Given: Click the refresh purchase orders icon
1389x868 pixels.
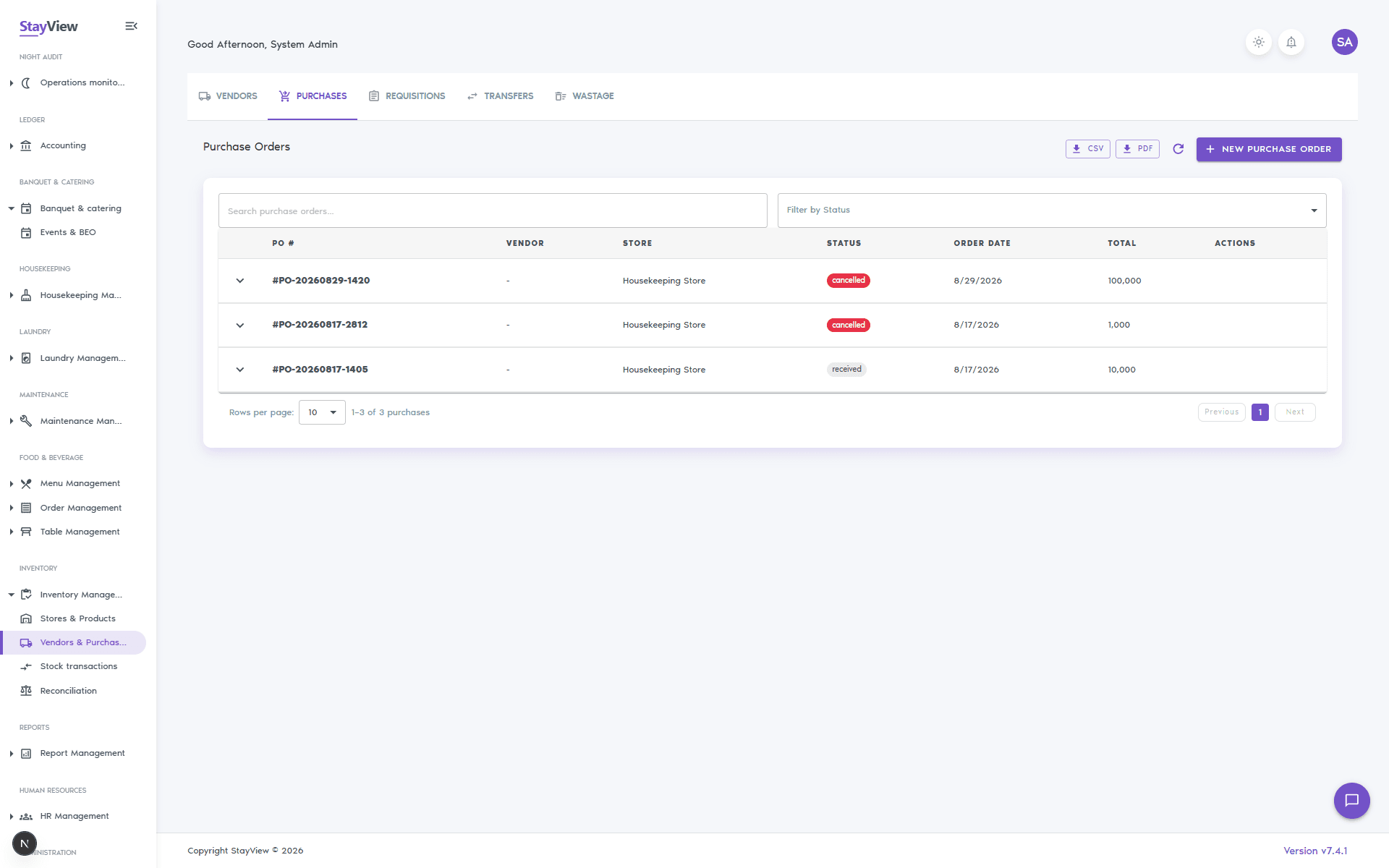Looking at the screenshot, I should pos(1178,149).
